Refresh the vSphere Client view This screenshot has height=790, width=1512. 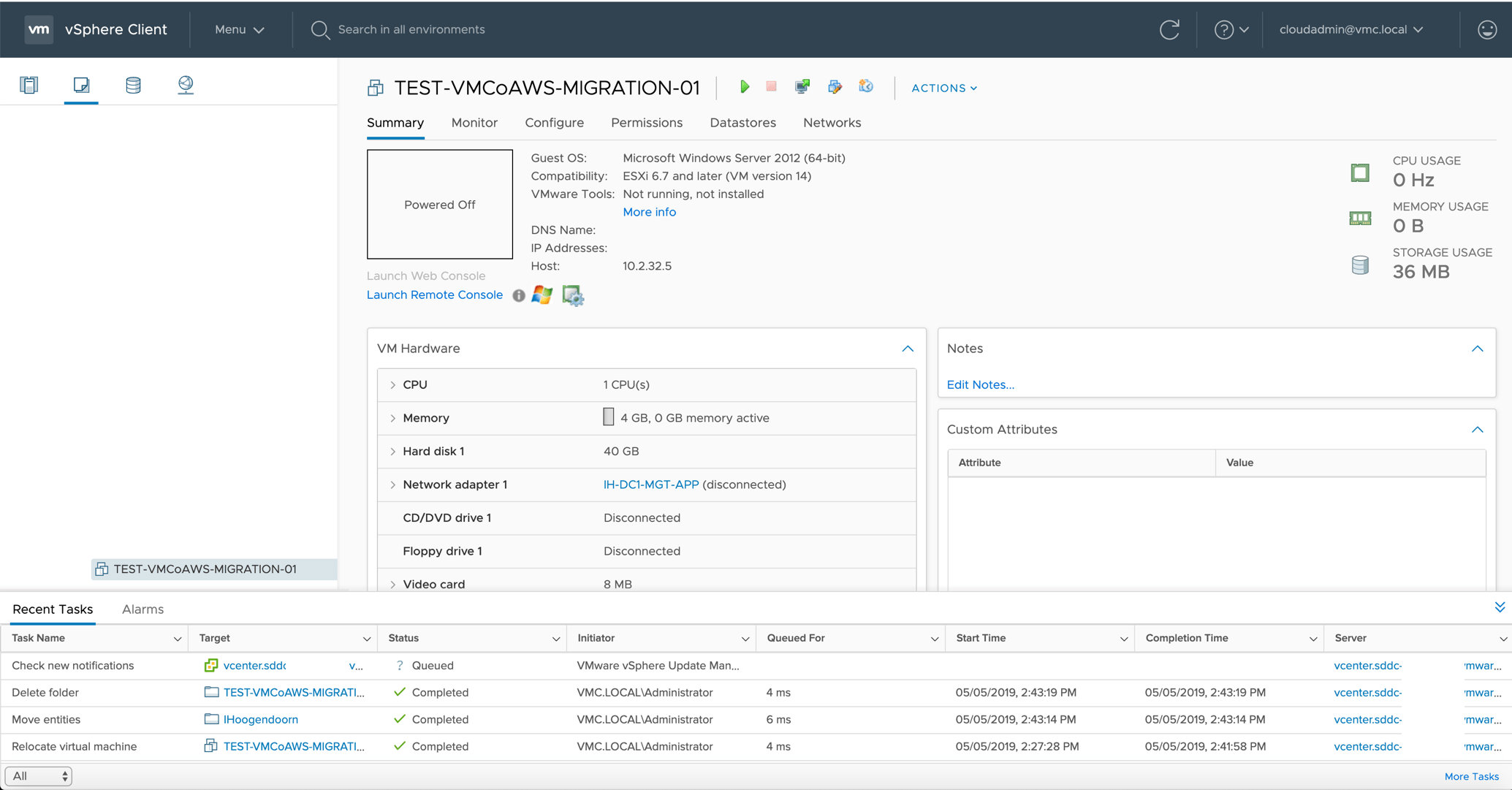1169,29
